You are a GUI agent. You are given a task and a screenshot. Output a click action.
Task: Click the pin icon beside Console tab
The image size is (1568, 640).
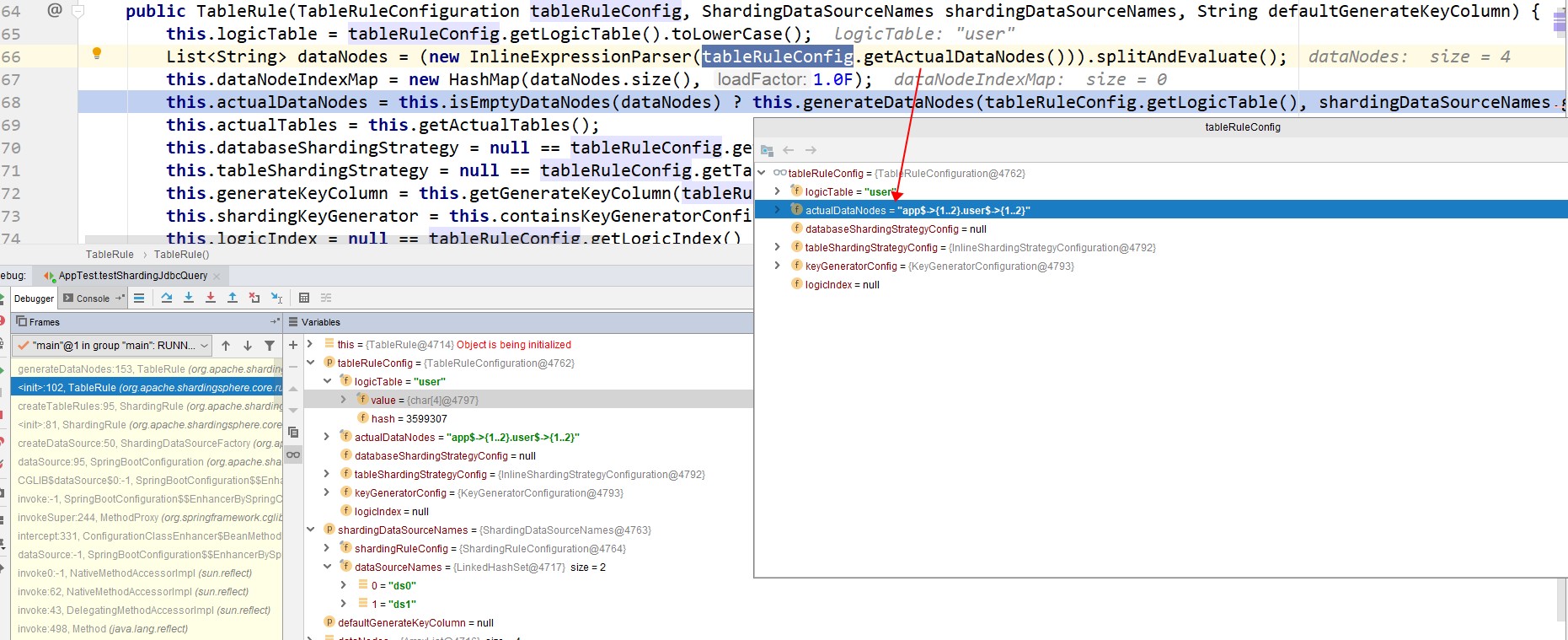pos(120,298)
